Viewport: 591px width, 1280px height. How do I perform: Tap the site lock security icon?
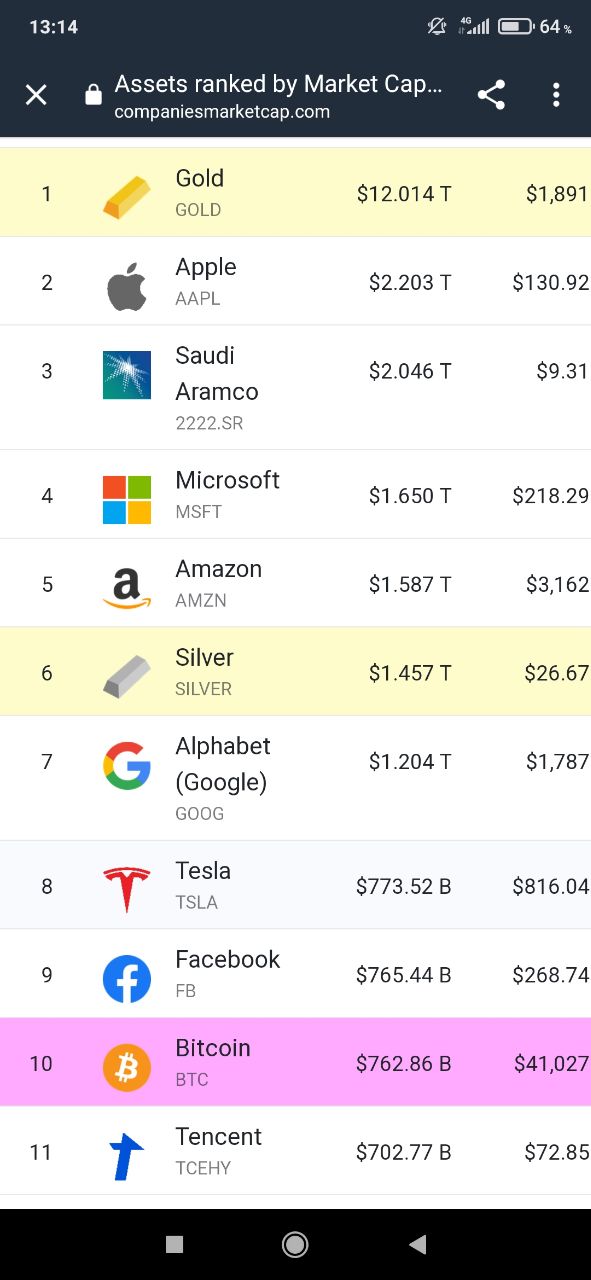coord(93,95)
